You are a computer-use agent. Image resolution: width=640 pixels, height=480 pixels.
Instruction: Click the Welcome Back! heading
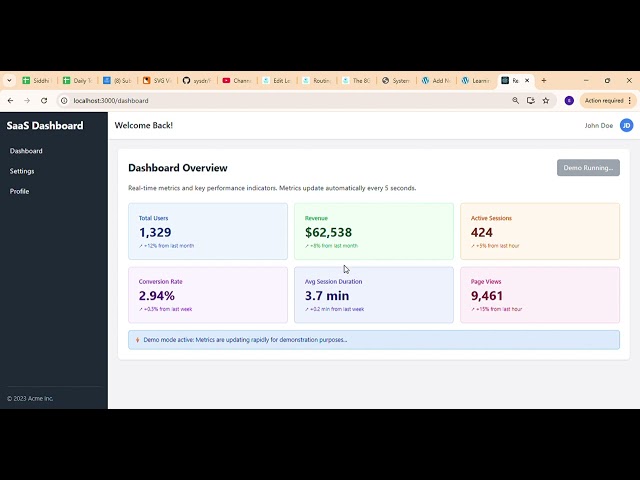[144, 125]
